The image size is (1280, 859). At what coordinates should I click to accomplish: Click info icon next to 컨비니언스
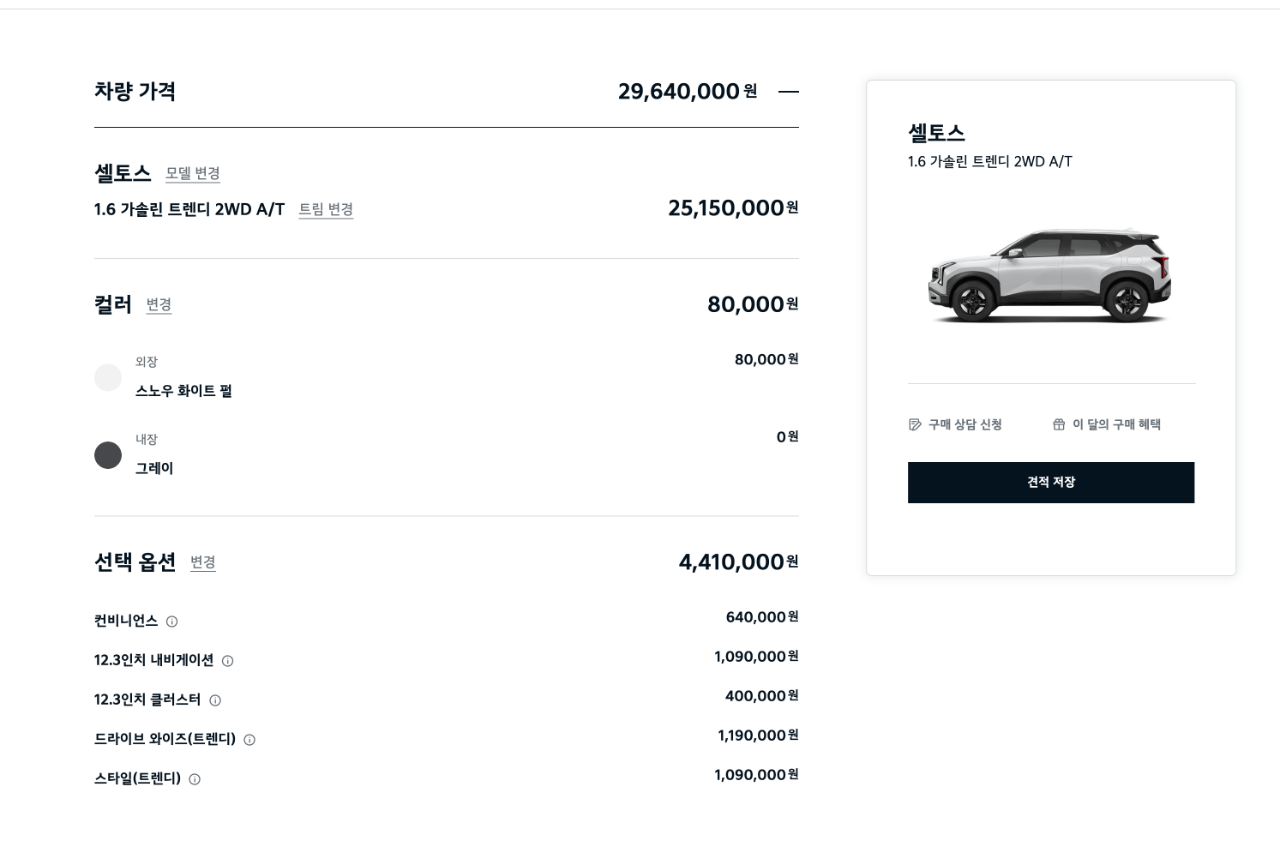(172, 622)
